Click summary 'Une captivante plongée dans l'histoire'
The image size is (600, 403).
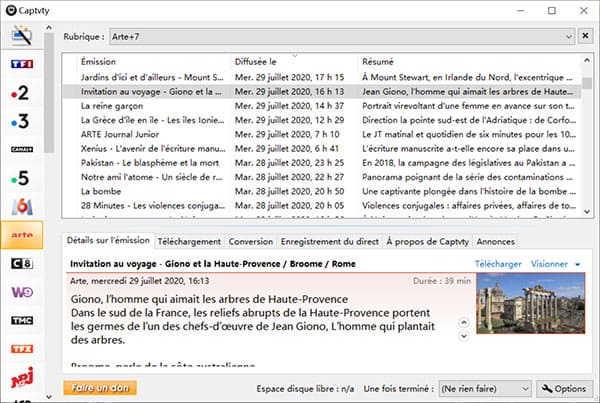[468, 191]
